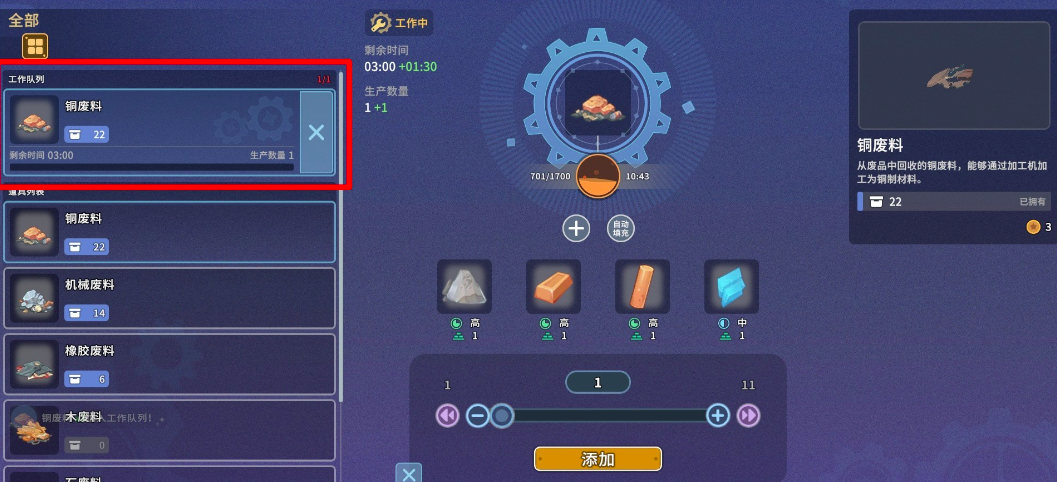Click the blue crystal output icon
This screenshot has width=1057, height=482.
click(731, 287)
